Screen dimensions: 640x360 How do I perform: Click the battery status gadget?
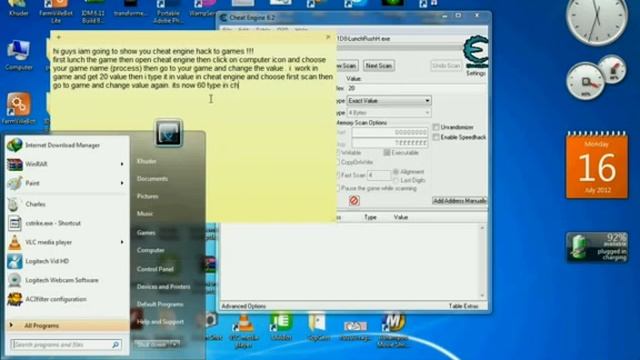click(x=597, y=247)
